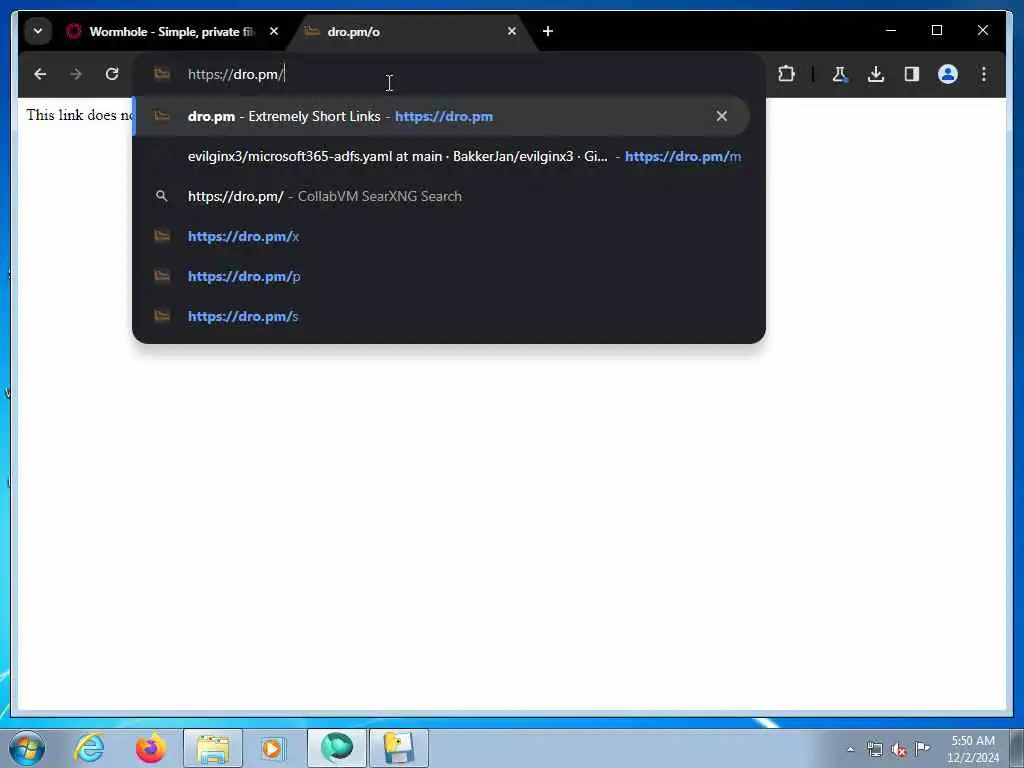Open the Downloads toolbar icon

click(876, 74)
